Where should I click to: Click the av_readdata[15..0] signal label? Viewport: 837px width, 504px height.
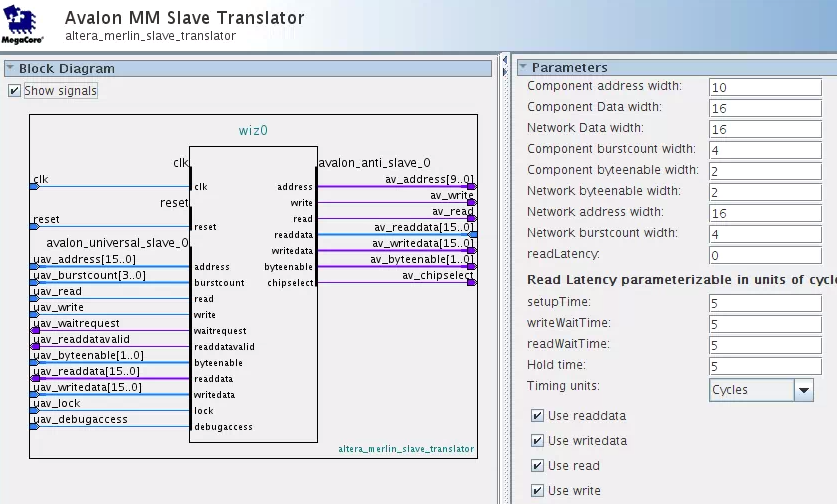(424, 227)
